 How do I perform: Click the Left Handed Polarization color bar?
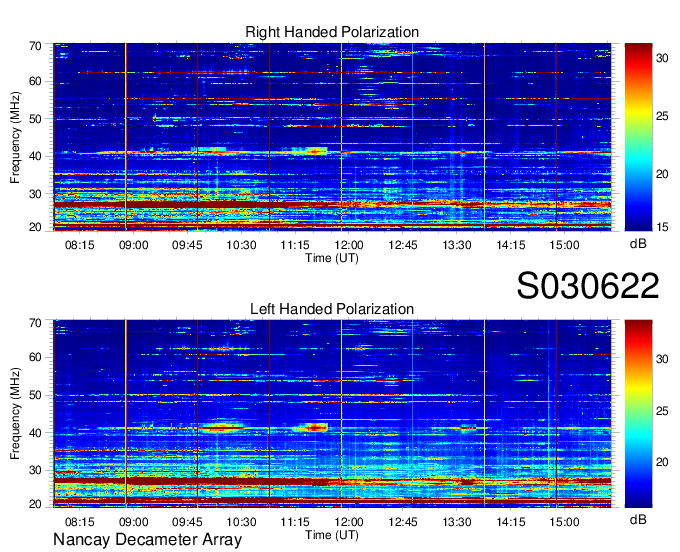(x=638, y=414)
